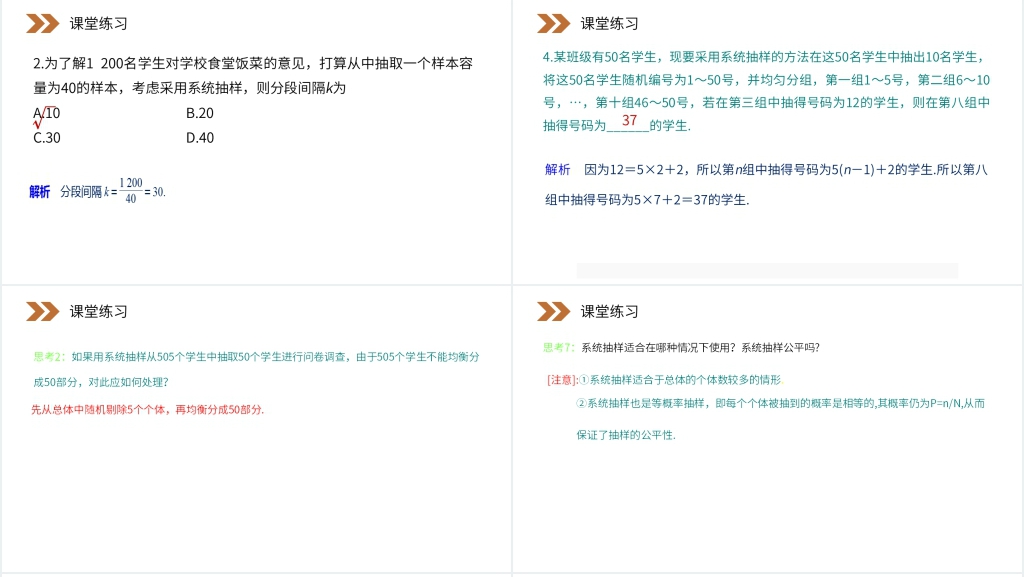The width and height of the screenshot is (1024, 577).
Task: Select answer option A.10
Action: coord(48,113)
